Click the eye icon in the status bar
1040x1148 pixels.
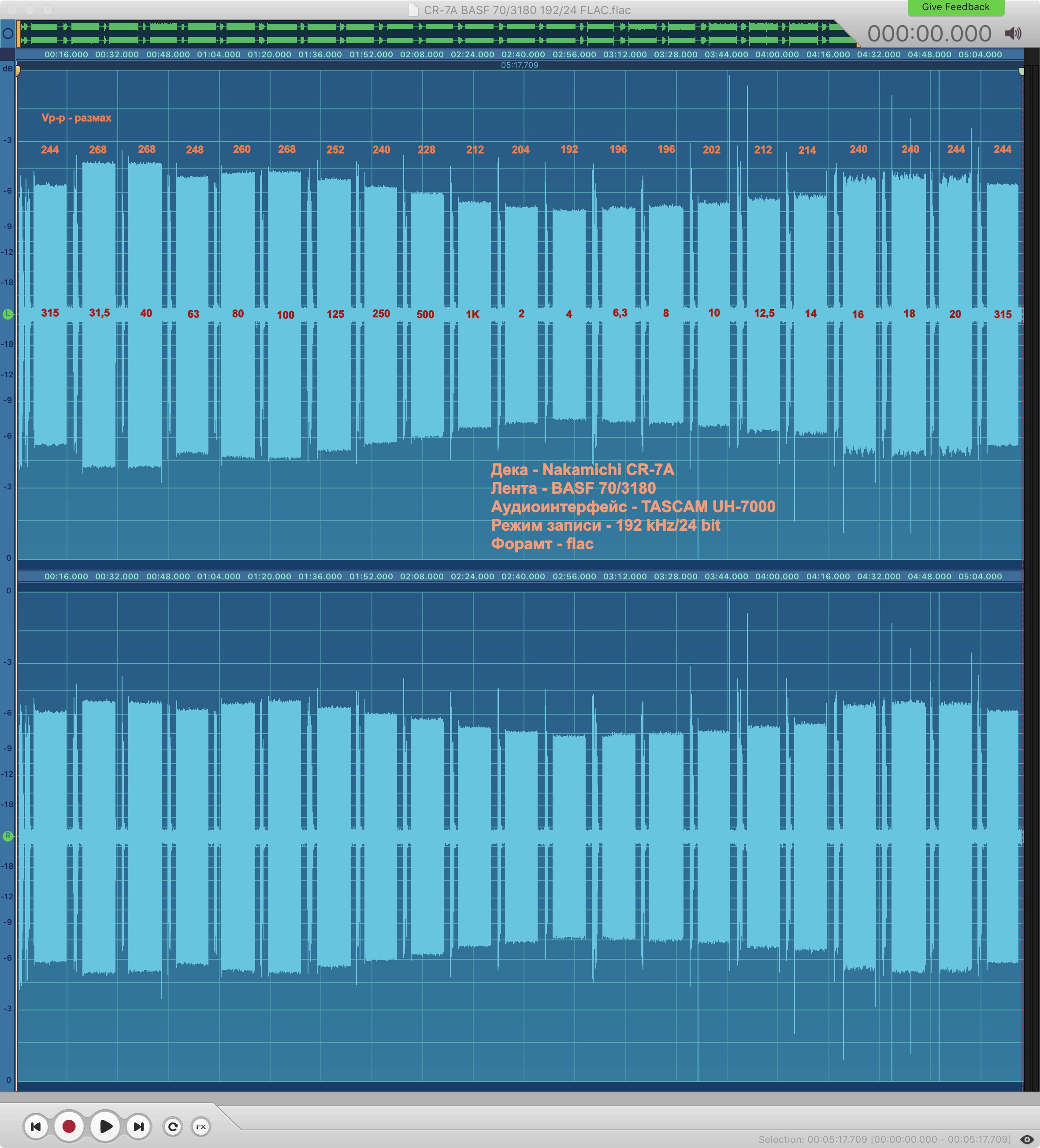click(1026, 1139)
